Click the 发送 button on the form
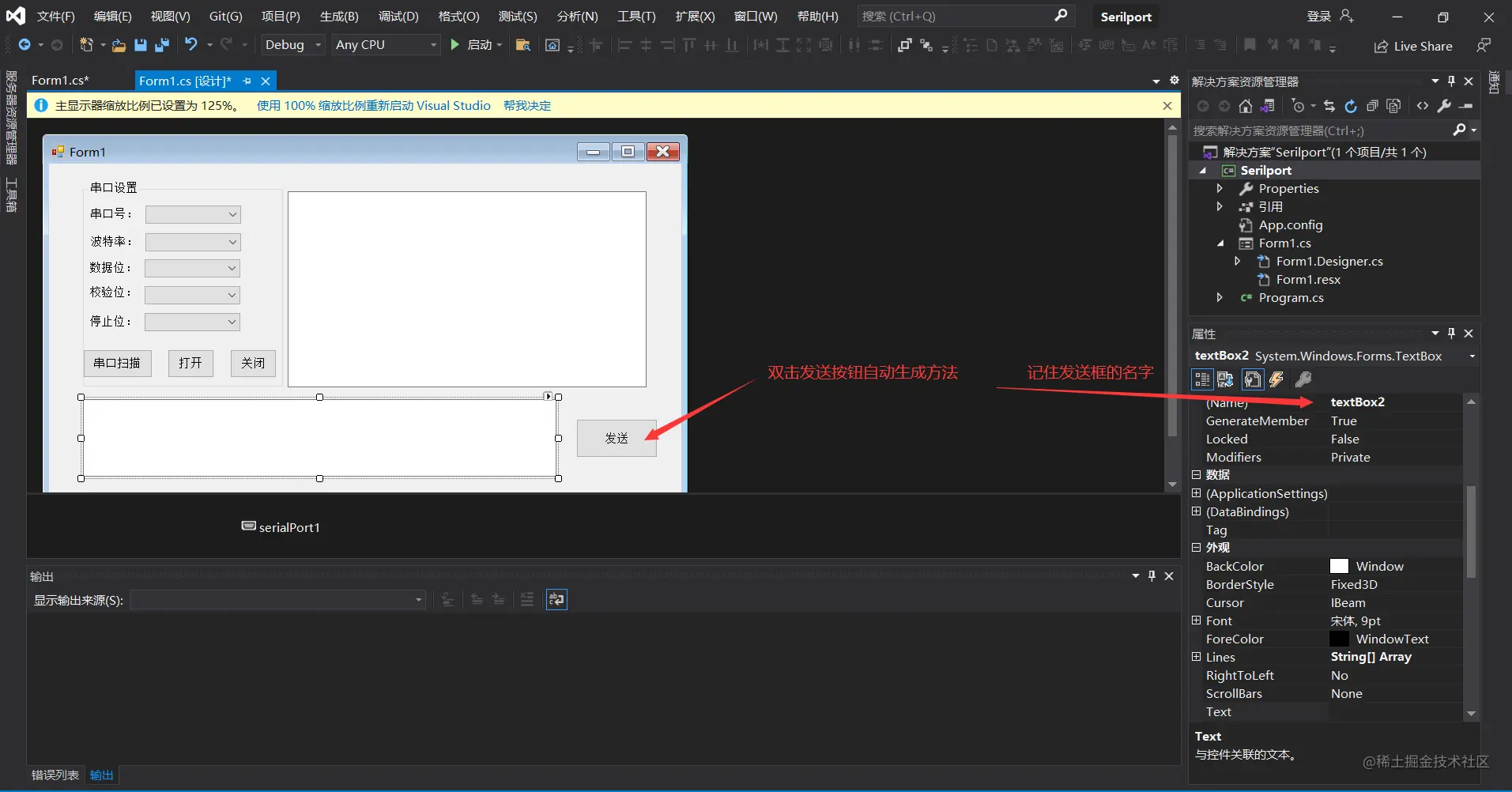The image size is (1512, 792). coord(616,438)
